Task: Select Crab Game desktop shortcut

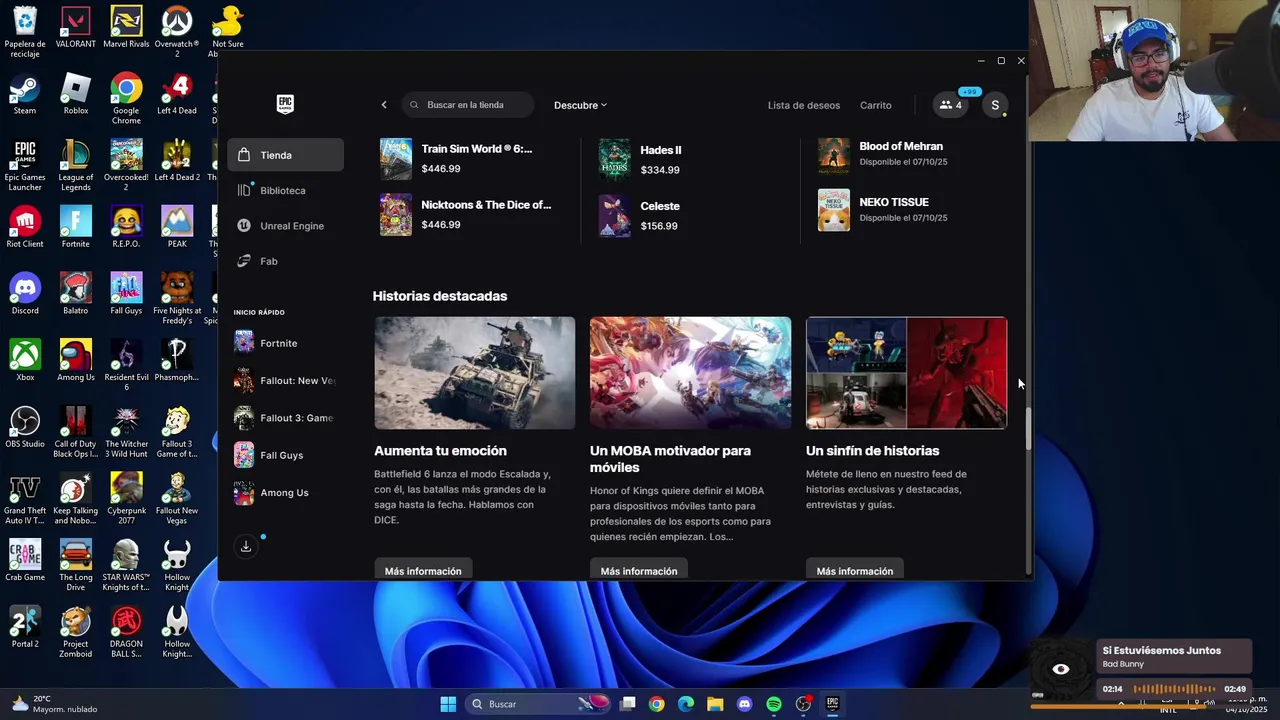Action: click(25, 561)
